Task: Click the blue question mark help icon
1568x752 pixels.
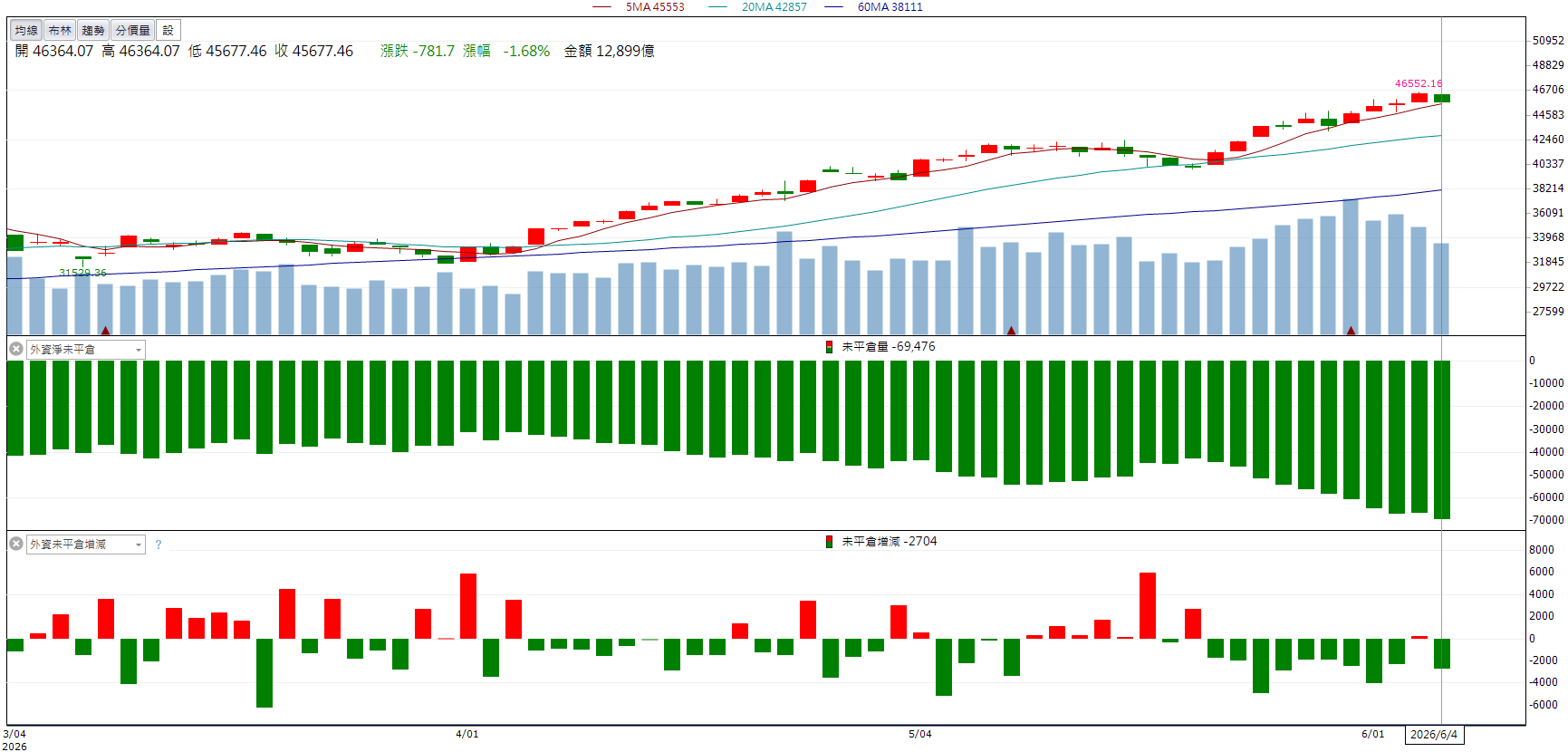Action: tap(159, 545)
